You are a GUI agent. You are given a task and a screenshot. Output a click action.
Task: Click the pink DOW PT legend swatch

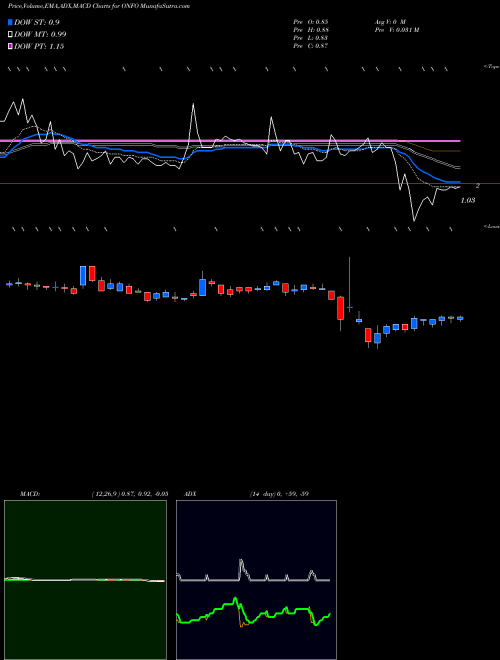click(x=10, y=46)
